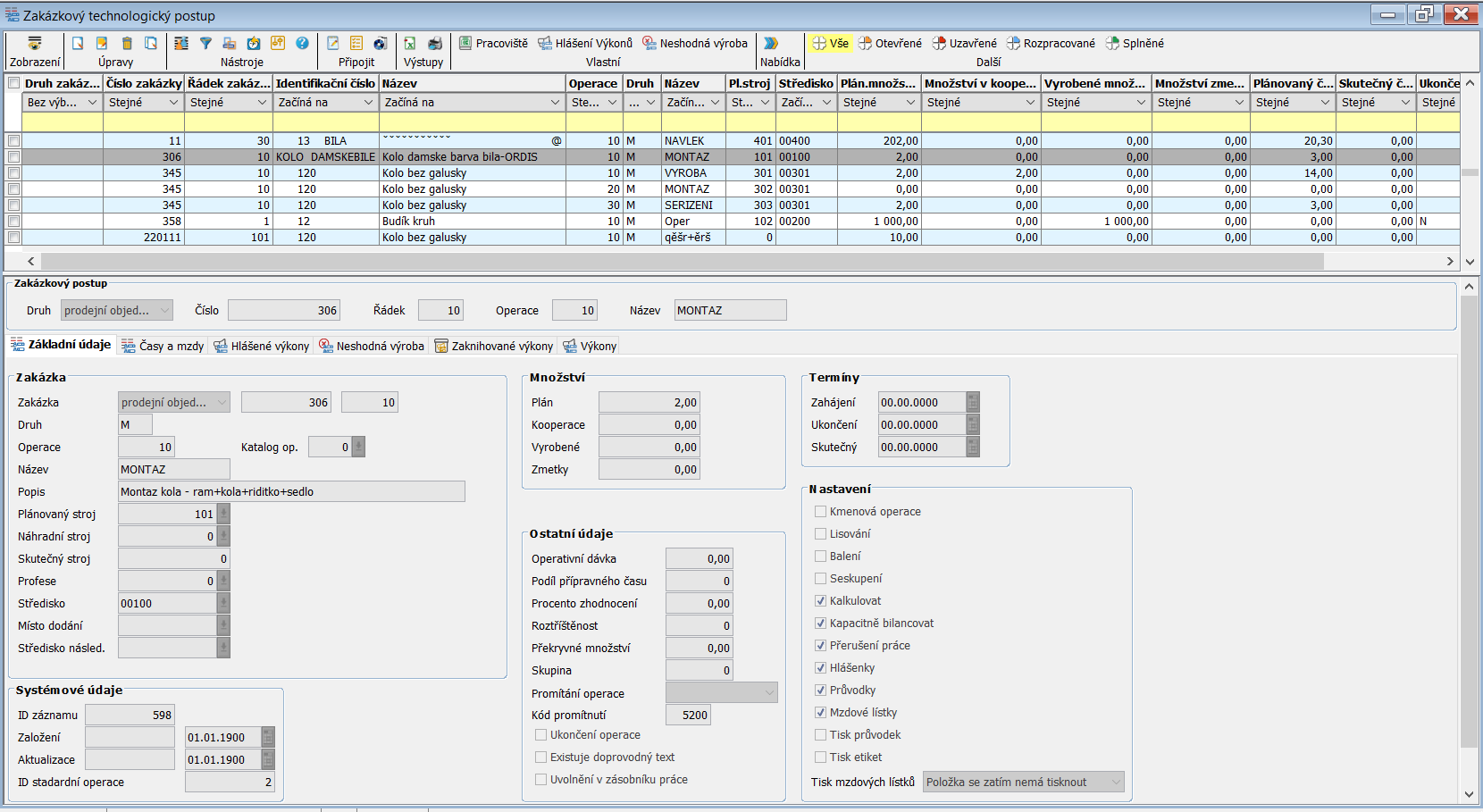Tick the Ukončení operace checkbox

(x=540, y=735)
